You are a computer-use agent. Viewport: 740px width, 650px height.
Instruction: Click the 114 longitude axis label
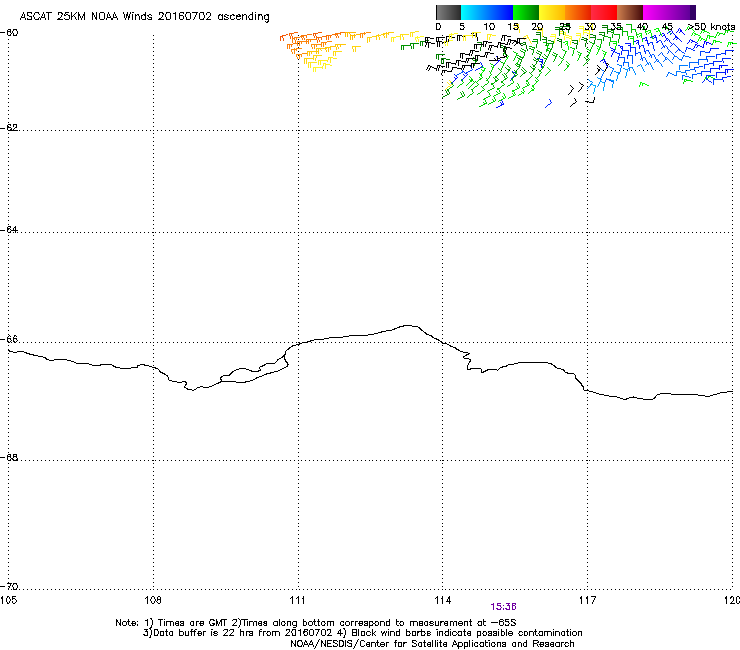click(443, 600)
